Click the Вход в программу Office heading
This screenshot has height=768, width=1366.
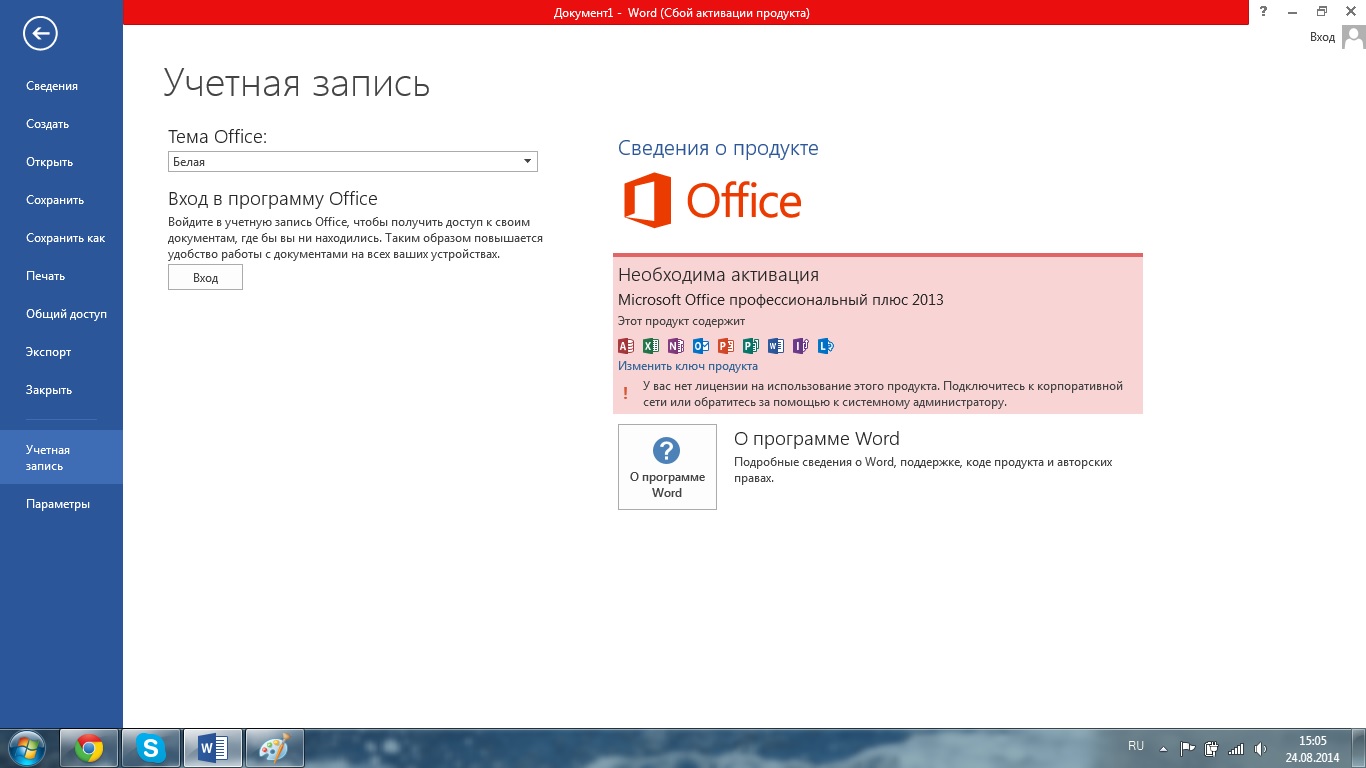pyautogui.click(x=273, y=199)
